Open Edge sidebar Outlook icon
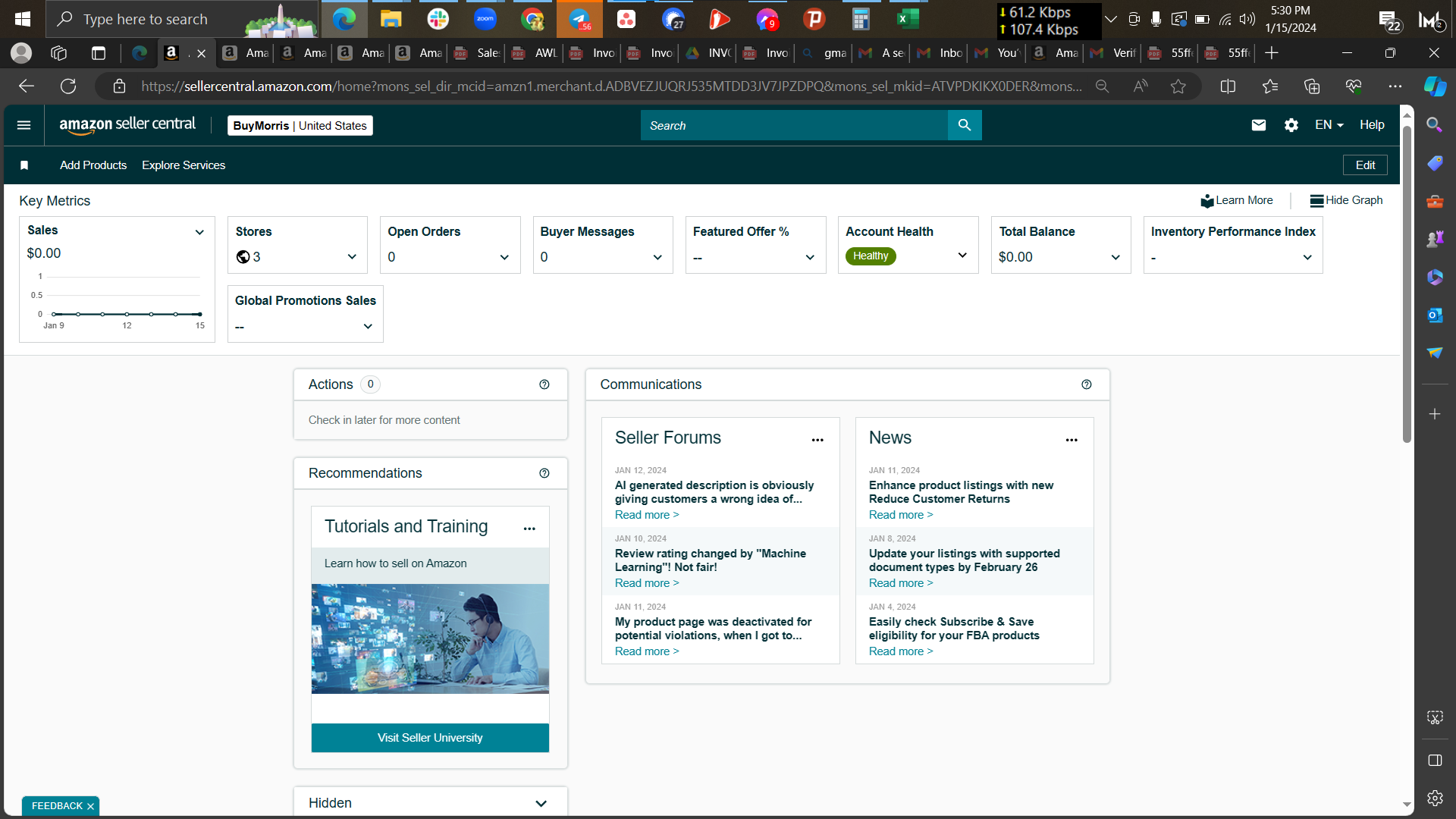This screenshot has width=1456, height=819. (1435, 315)
